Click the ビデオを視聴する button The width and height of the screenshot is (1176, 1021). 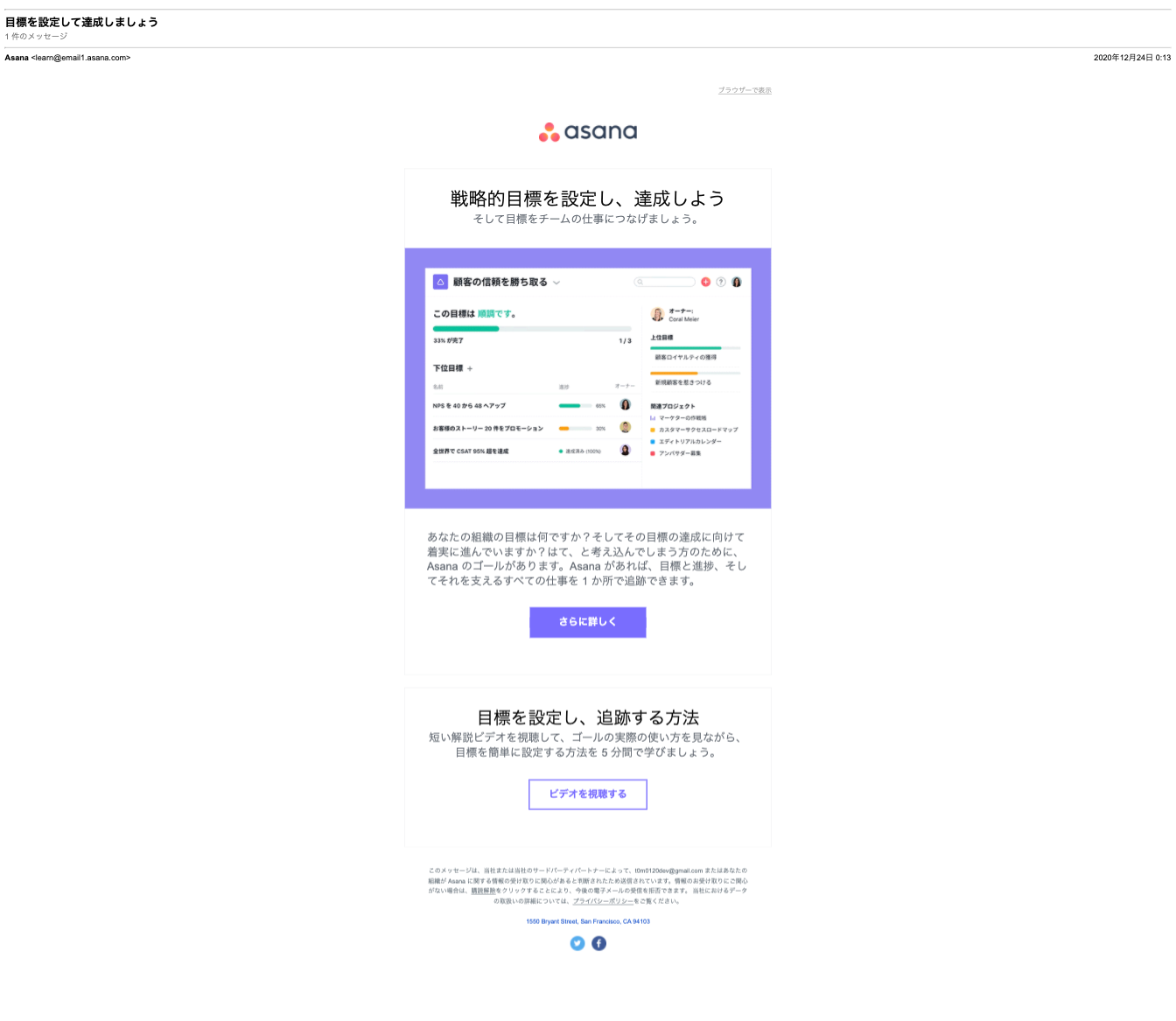588,794
